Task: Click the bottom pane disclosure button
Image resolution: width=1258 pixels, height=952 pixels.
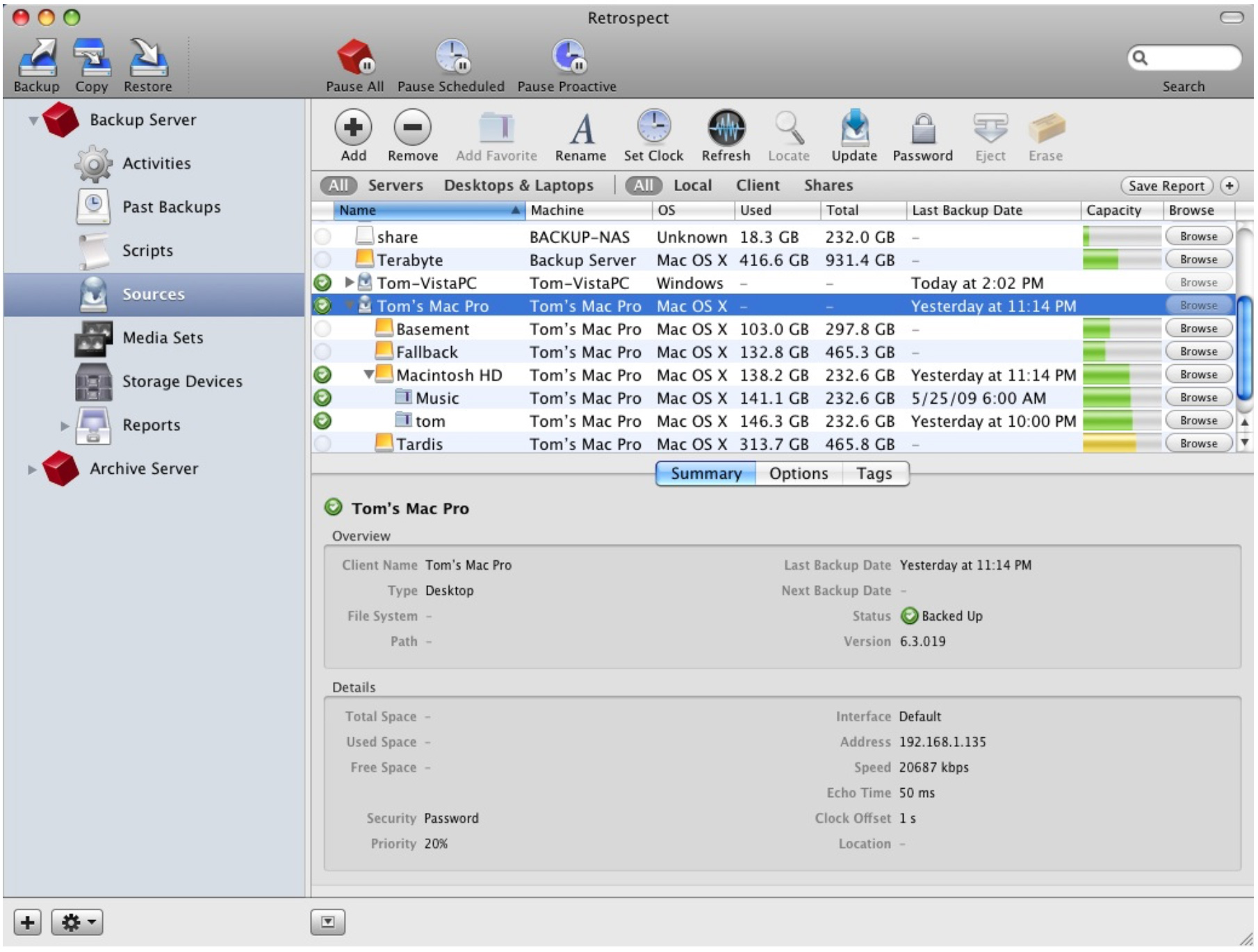Action: [x=328, y=923]
